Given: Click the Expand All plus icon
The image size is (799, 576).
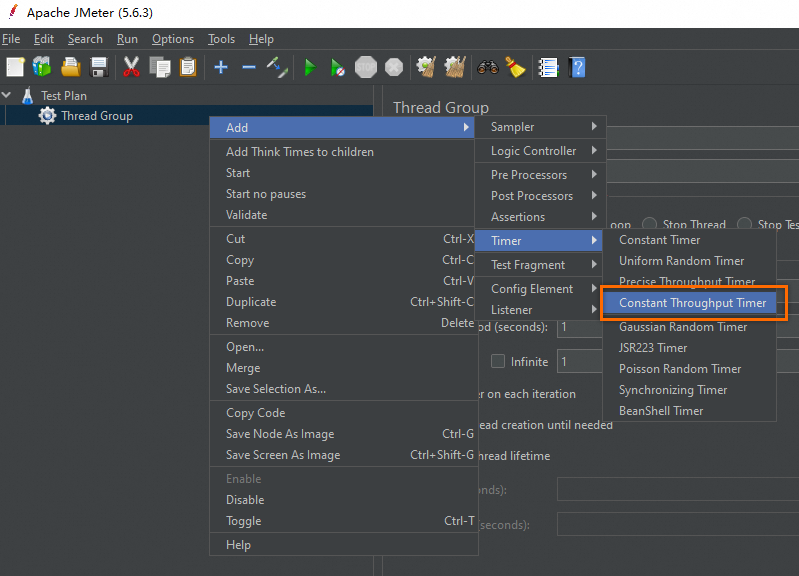Looking at the screenshot, I should (x=221, y=67).
